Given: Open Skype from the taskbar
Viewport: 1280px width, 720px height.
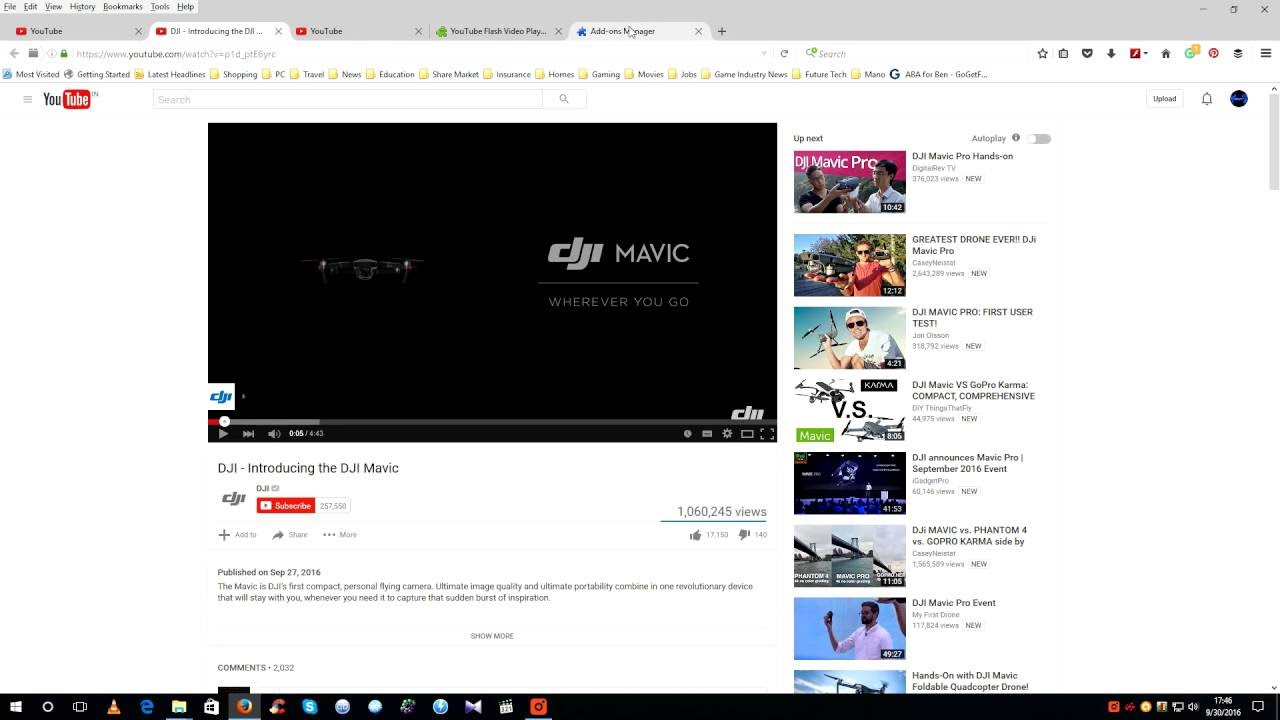Looking at the screenshot, I should click(310, 707).
